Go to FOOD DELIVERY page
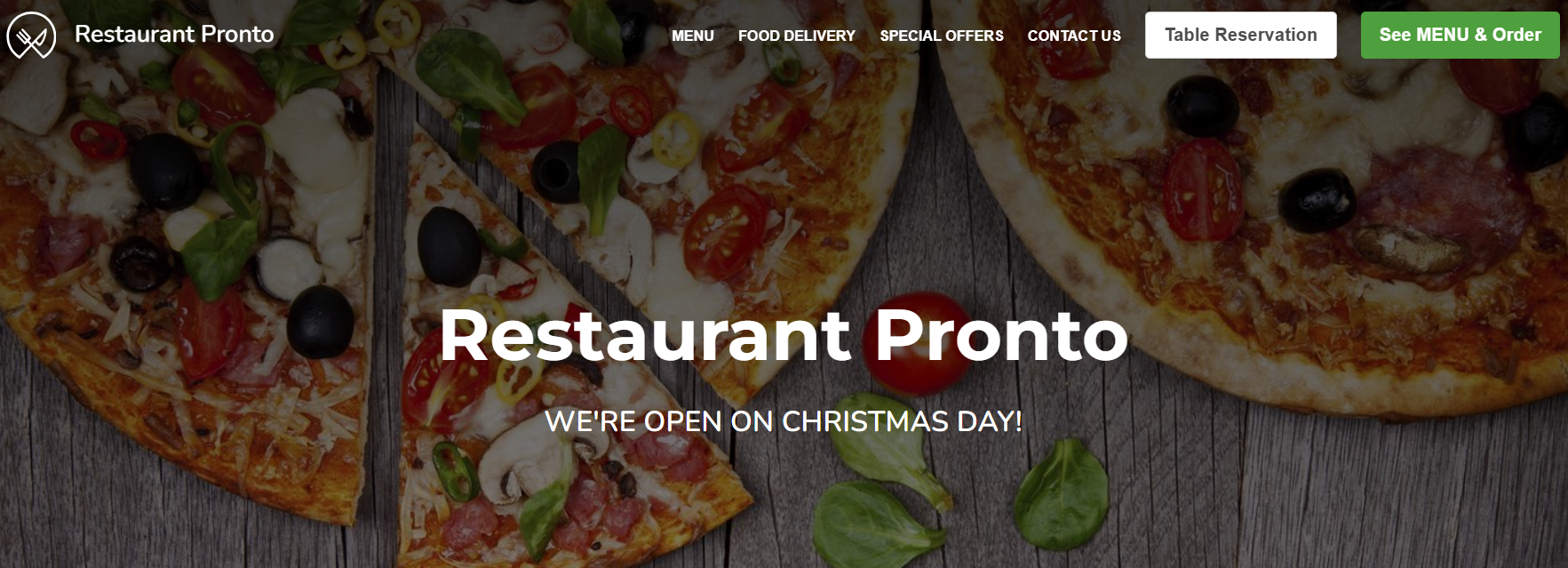 coord(797,36)
